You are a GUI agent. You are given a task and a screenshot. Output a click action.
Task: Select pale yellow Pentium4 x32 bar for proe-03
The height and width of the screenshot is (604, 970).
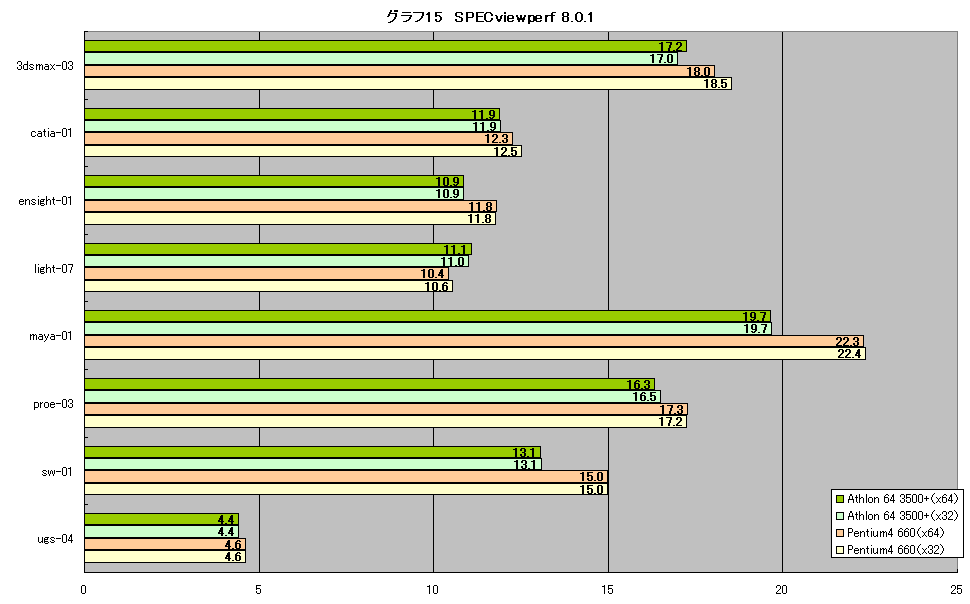(x=385, y=421)
